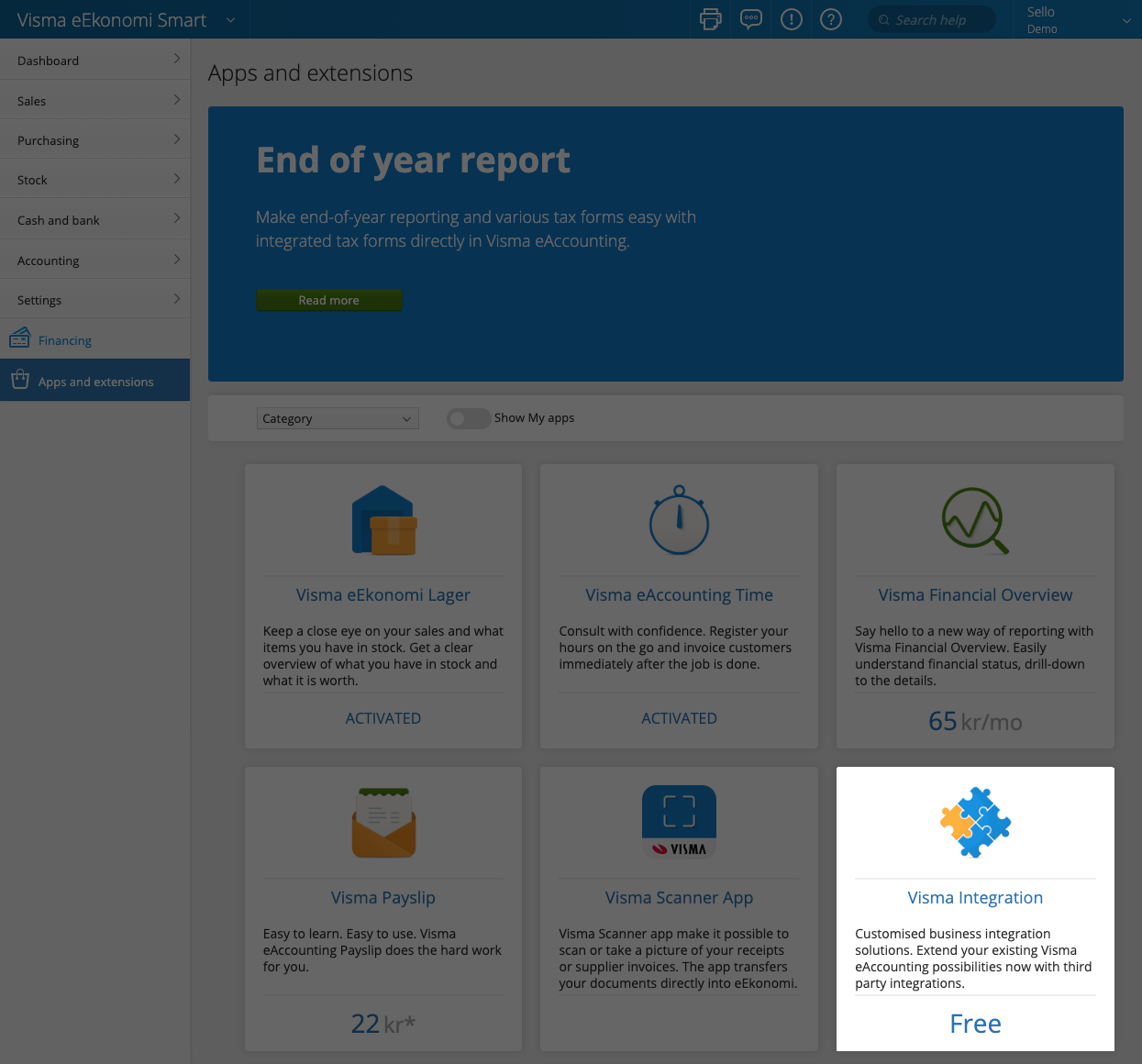Click the Visma eAccounting Time stopwatch icon
This screenshot has width=1142, height=1064.
pyautogui.click(x=679, y=521)
